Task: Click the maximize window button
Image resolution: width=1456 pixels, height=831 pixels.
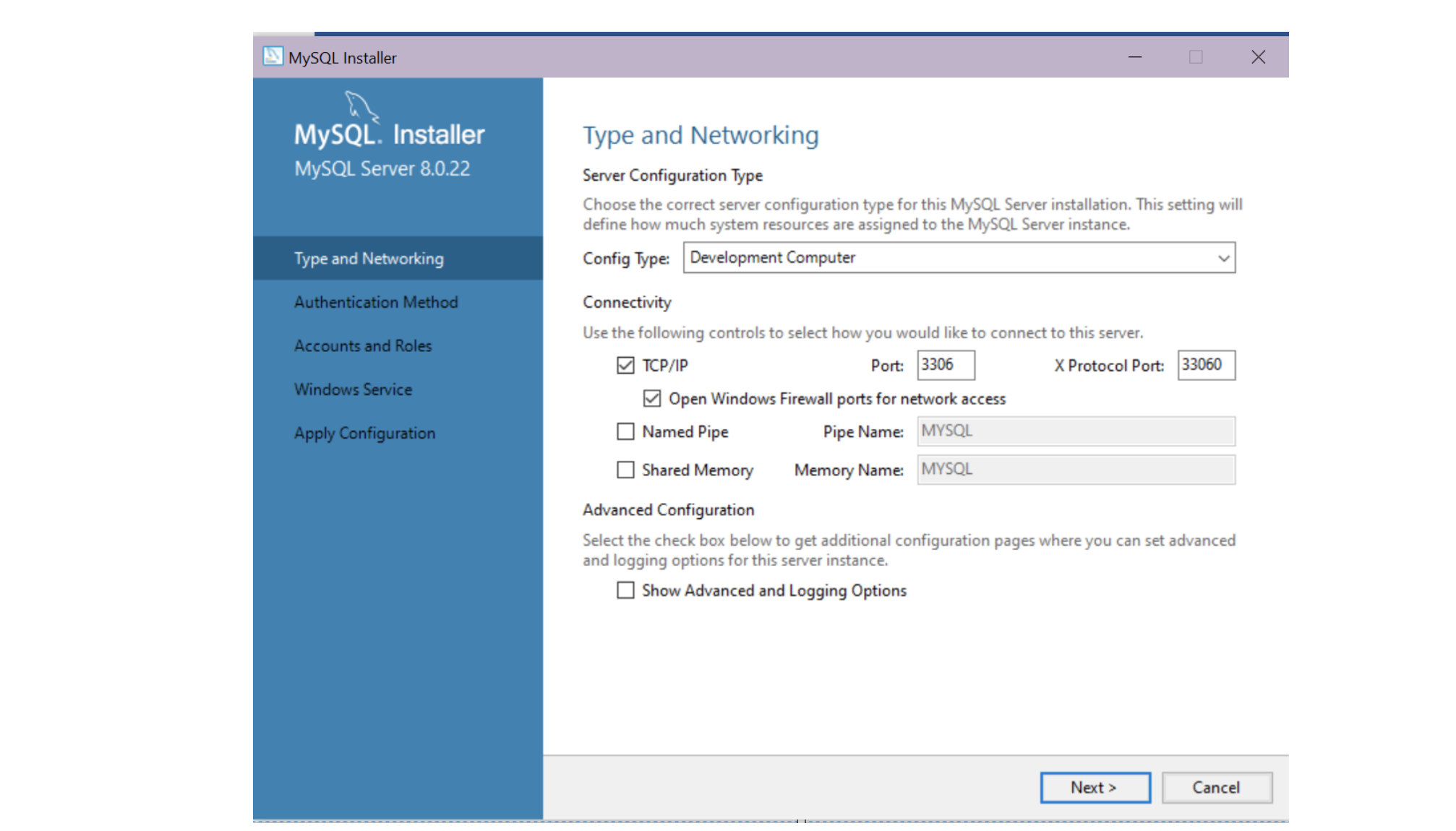Action: [x=1196, y=57]
